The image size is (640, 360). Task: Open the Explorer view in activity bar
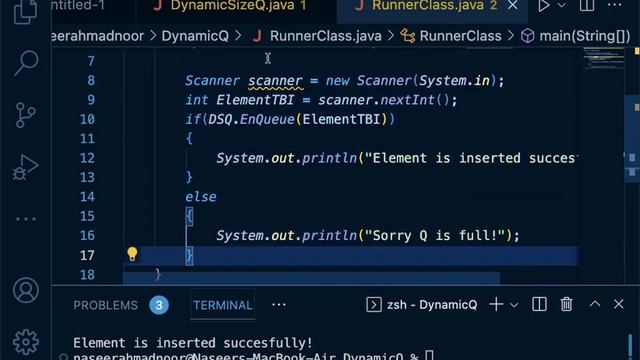tap(25, 11)
